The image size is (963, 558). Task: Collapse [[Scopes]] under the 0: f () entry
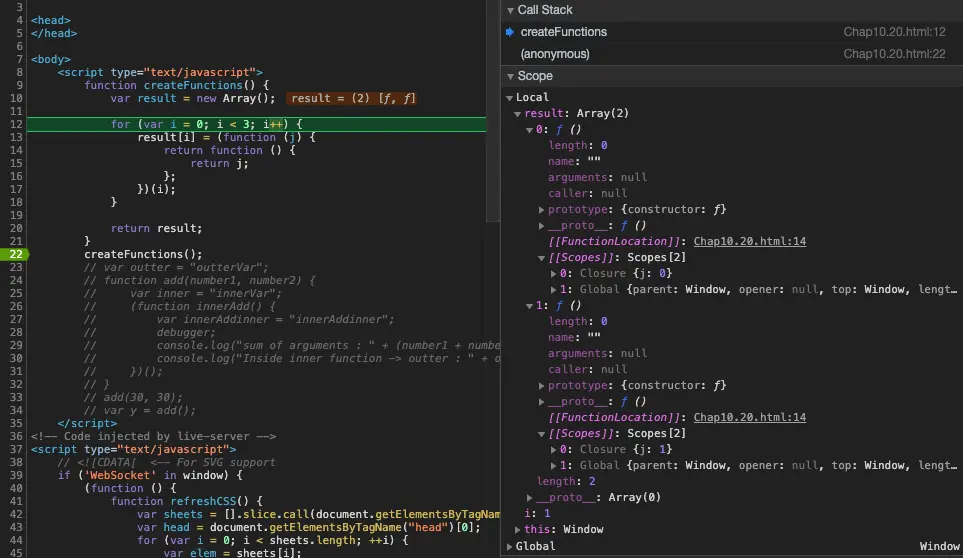pyautogui.click(x=541, y=258)
